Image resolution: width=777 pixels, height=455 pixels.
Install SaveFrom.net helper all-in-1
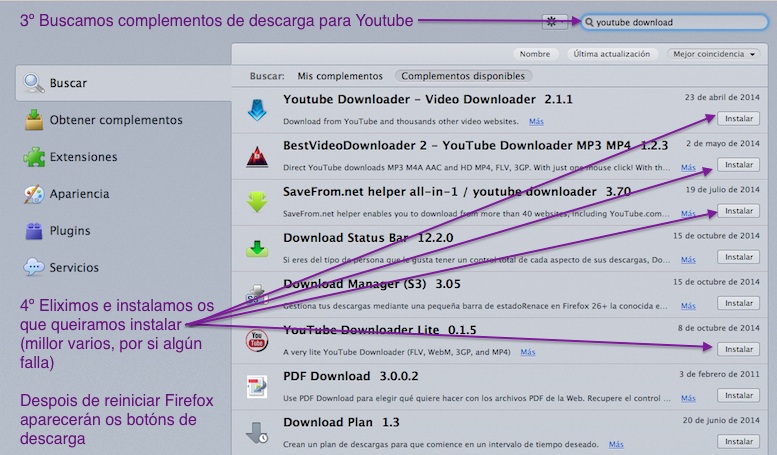coord(738,211)
